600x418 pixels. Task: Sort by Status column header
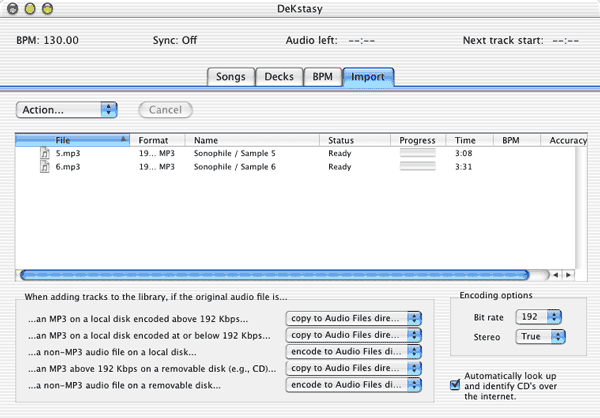pyautogui.click(x=355, y=140)
